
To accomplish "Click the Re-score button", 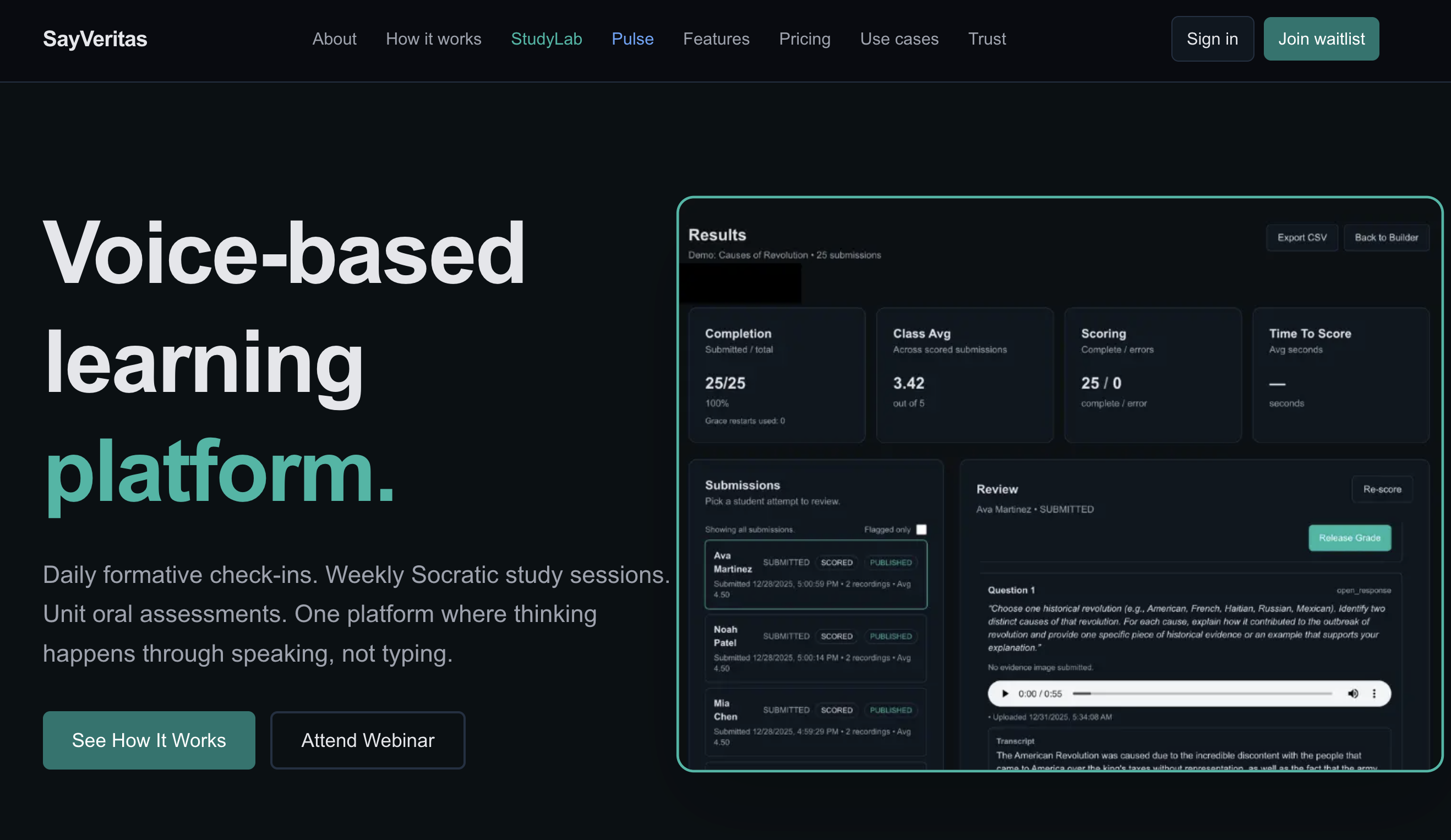I will (1382, 489).
